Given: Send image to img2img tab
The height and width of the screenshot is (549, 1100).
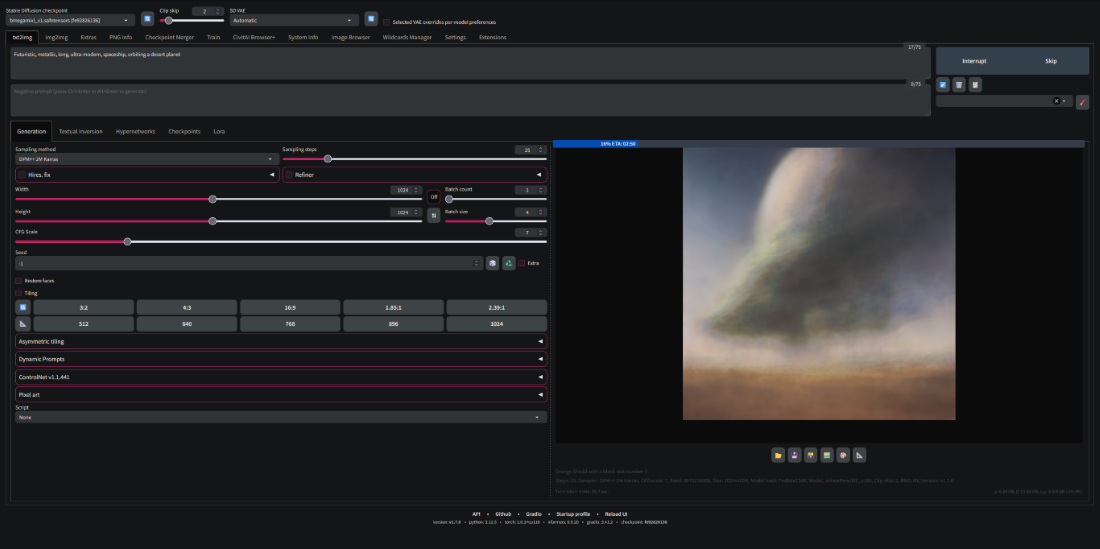Looking at the screenshot, I should point(826,455).
